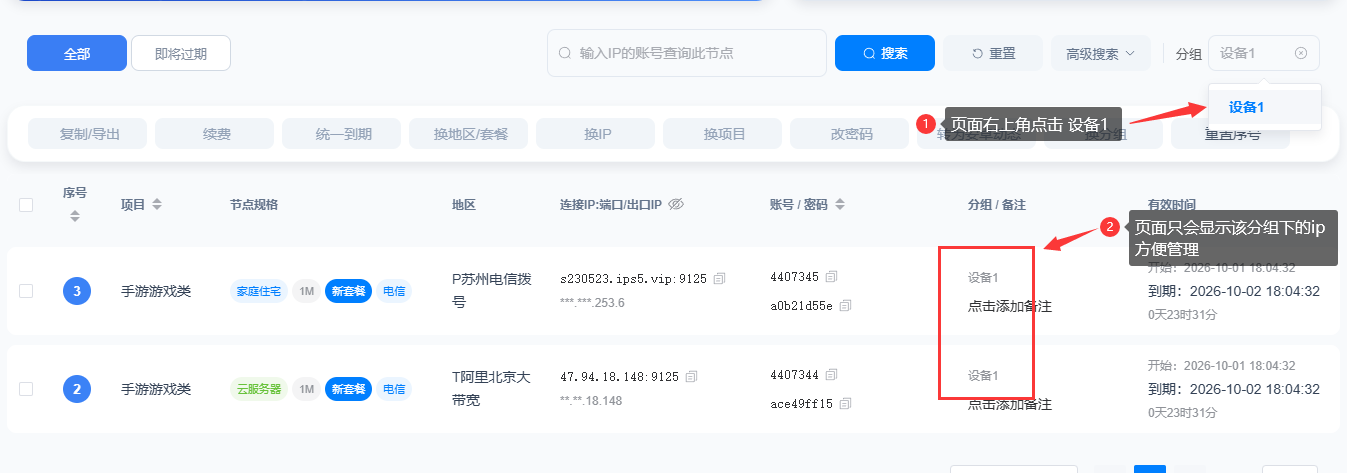Click the number 3 sequence badge

77,291
